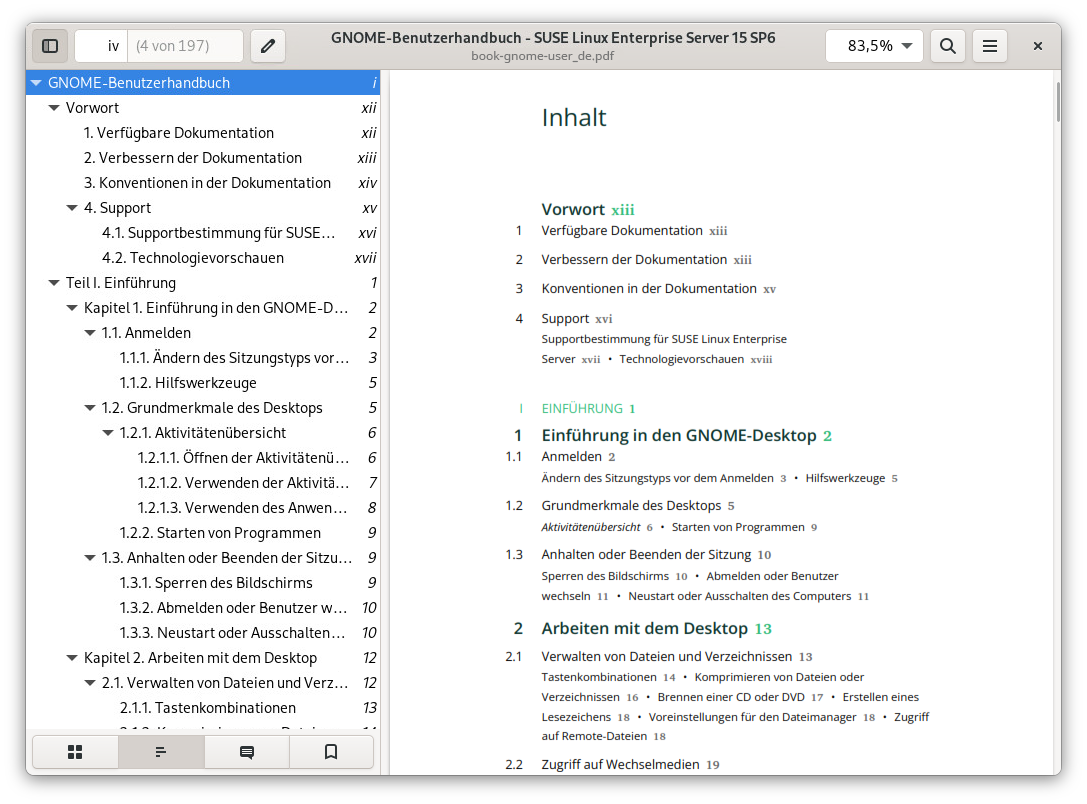
Task: Close the document viewer window
Action: (x=1038, y=46)
